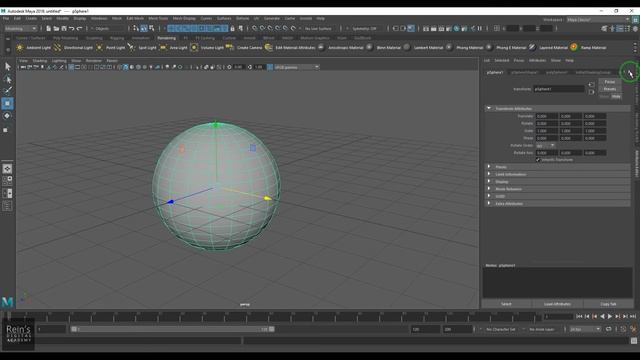640x360 pixels.
Task: Click the Focus button
Action: 610,82
